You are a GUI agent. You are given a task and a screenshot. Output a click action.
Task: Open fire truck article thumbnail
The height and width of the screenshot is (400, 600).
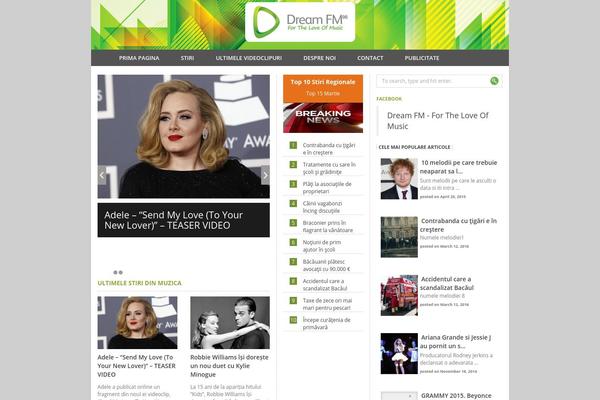tap(399, 295)
